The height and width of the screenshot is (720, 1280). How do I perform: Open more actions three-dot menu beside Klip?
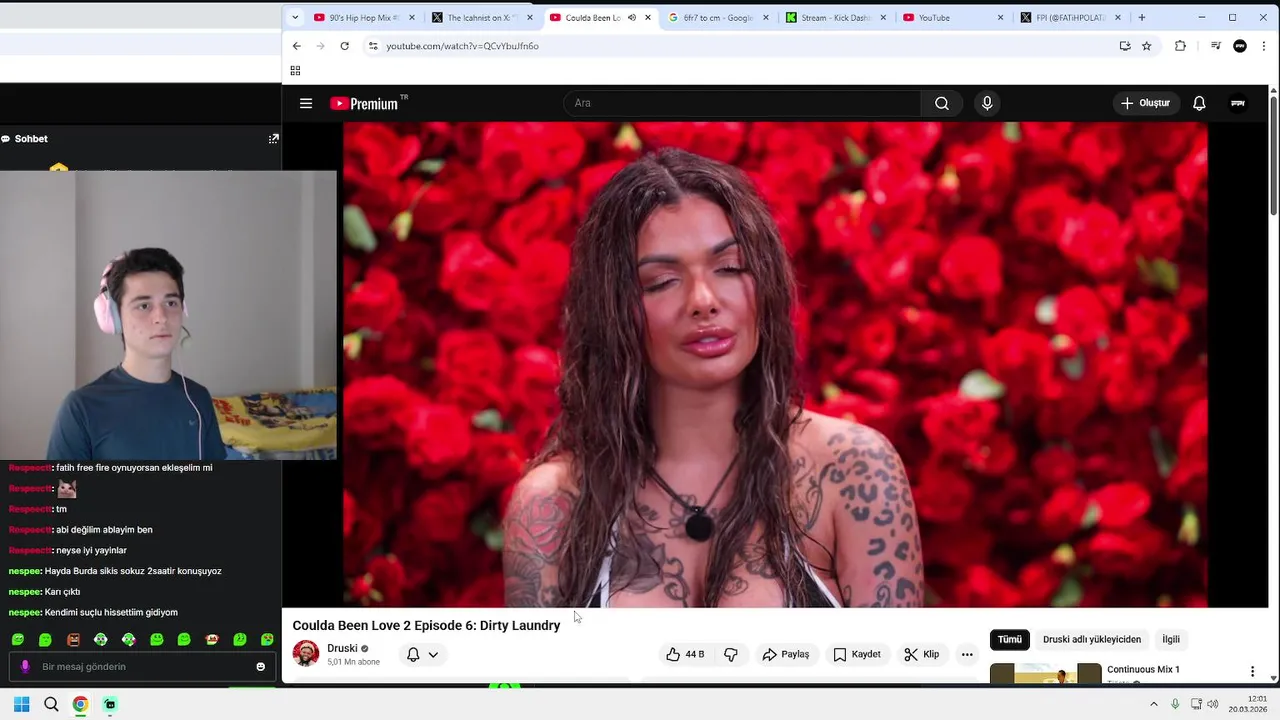[x=967, y=654]
